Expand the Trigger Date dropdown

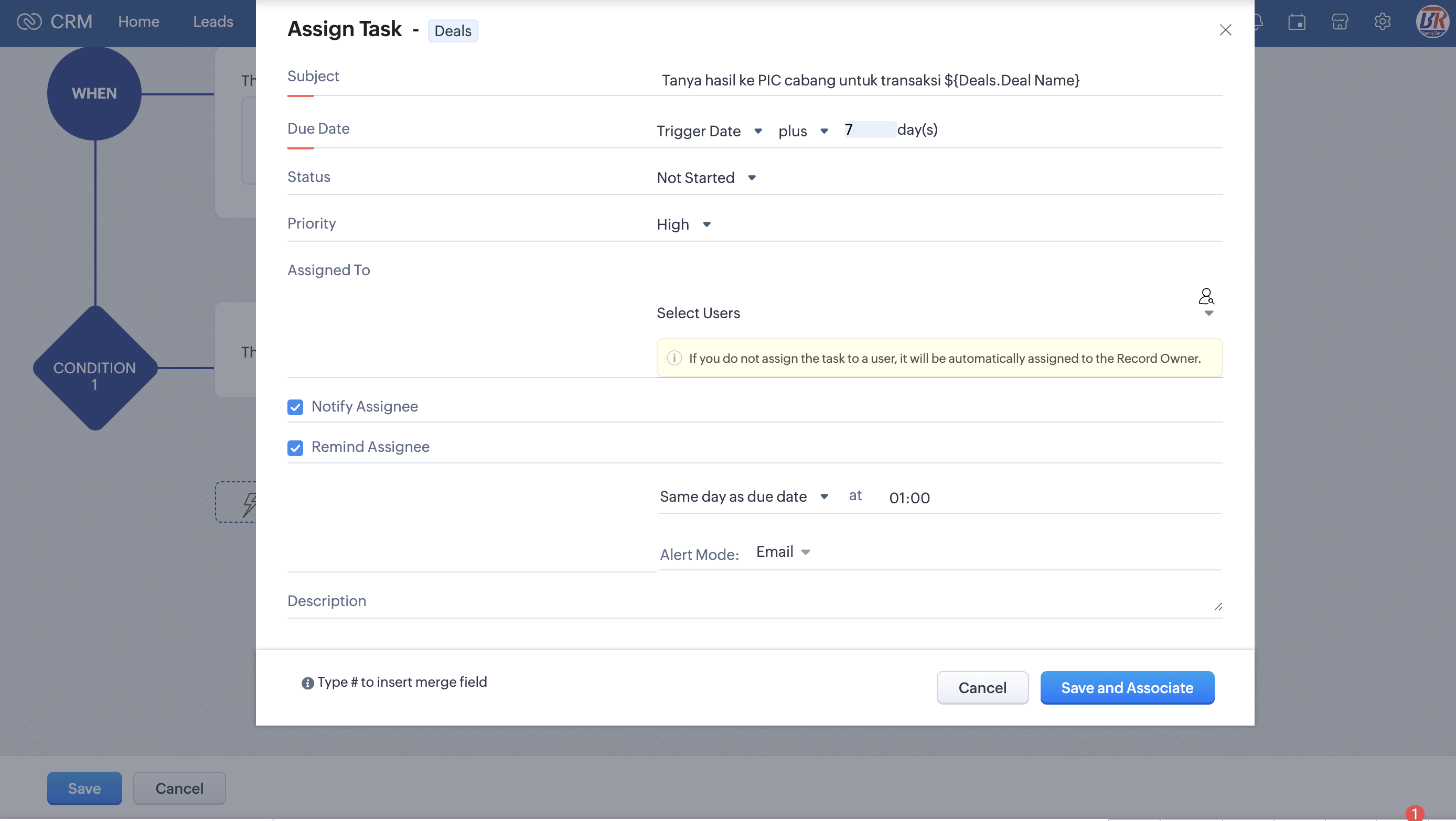point(709,131)
